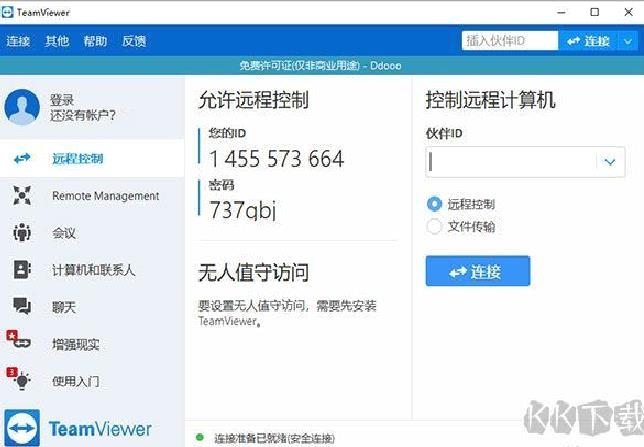This screenshot has height=447, width=644.
Task: Click the password 737qbj
Action: pos(242,210)
